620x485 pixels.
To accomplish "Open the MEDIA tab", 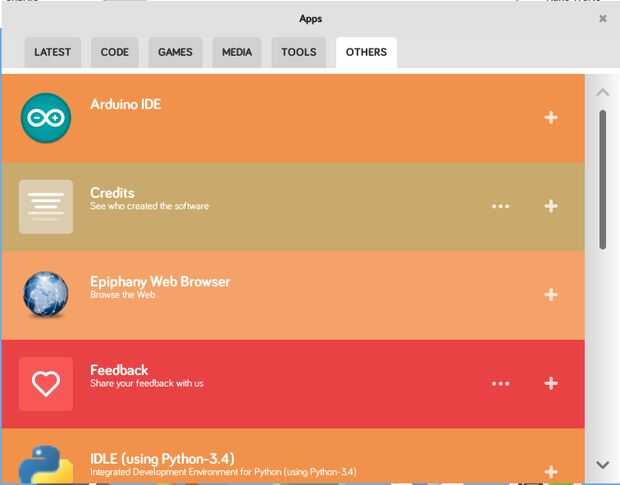I will click(237, 52).
